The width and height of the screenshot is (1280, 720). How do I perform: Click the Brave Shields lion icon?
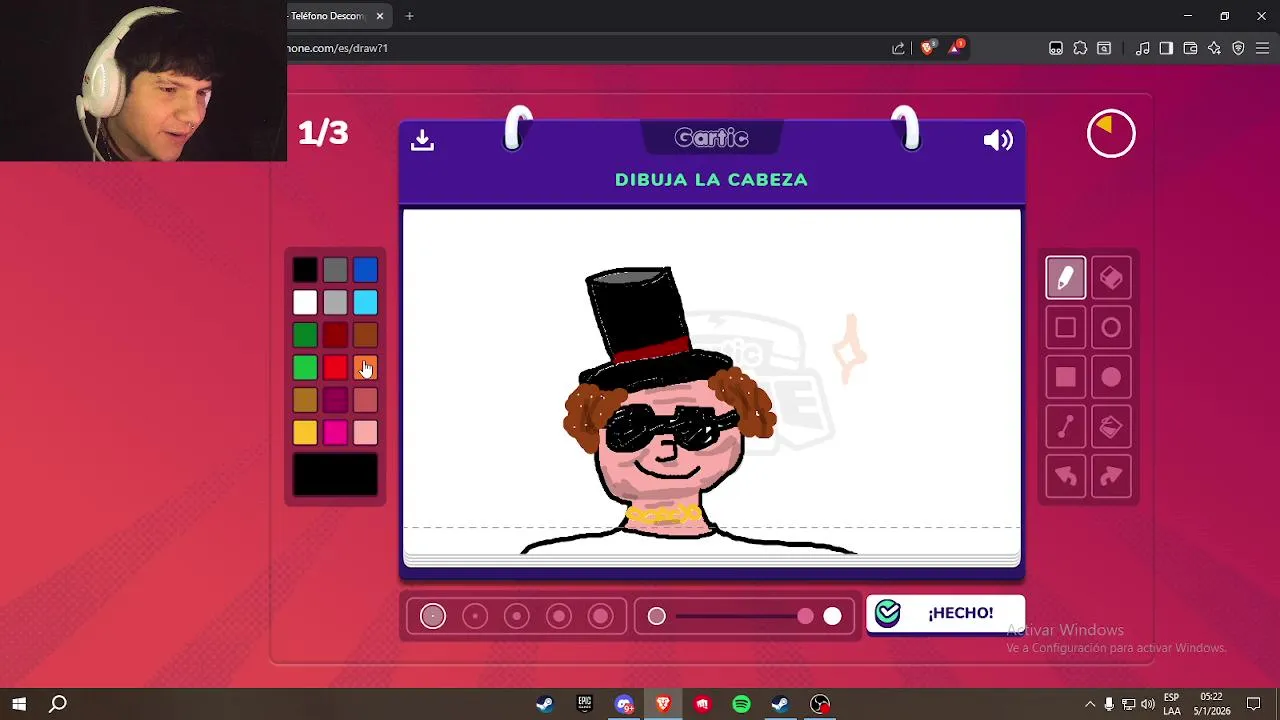928,48
